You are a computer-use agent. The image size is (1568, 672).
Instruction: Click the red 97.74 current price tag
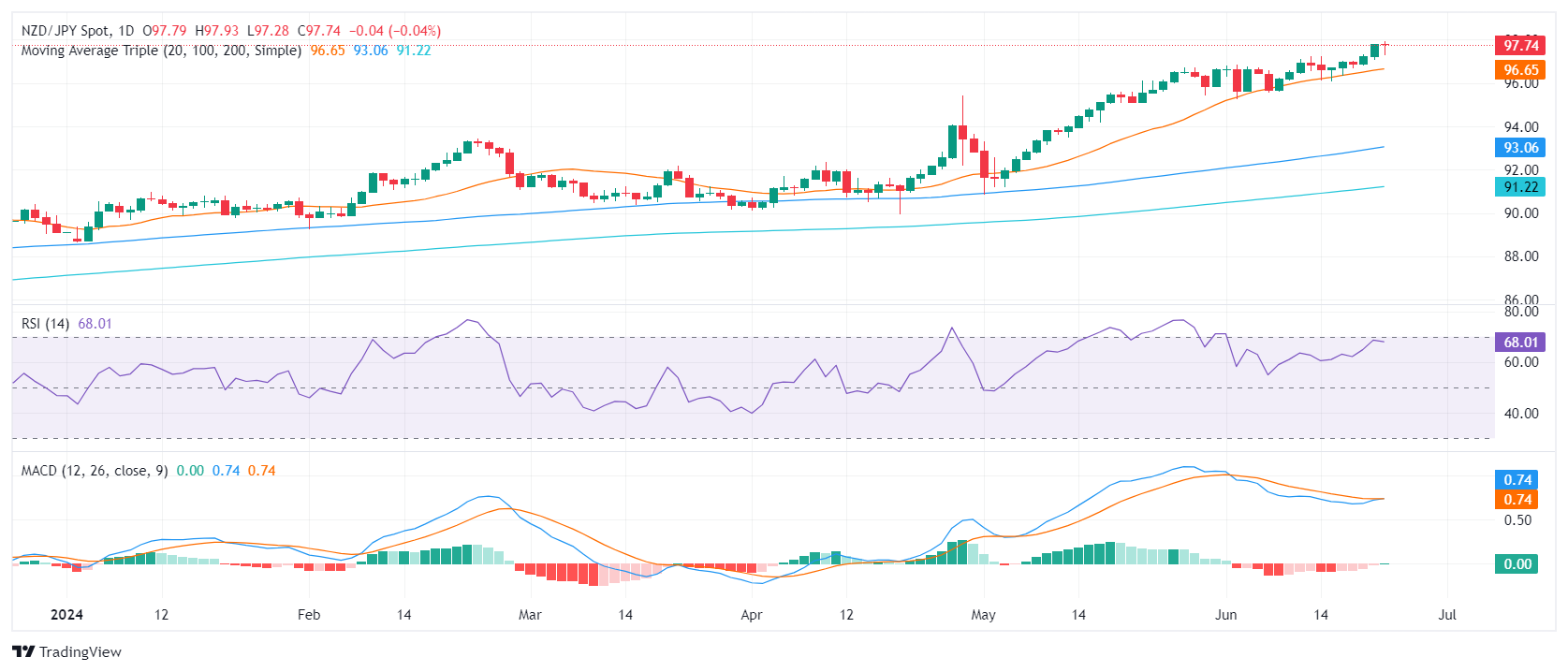(x=1520, y=45)
